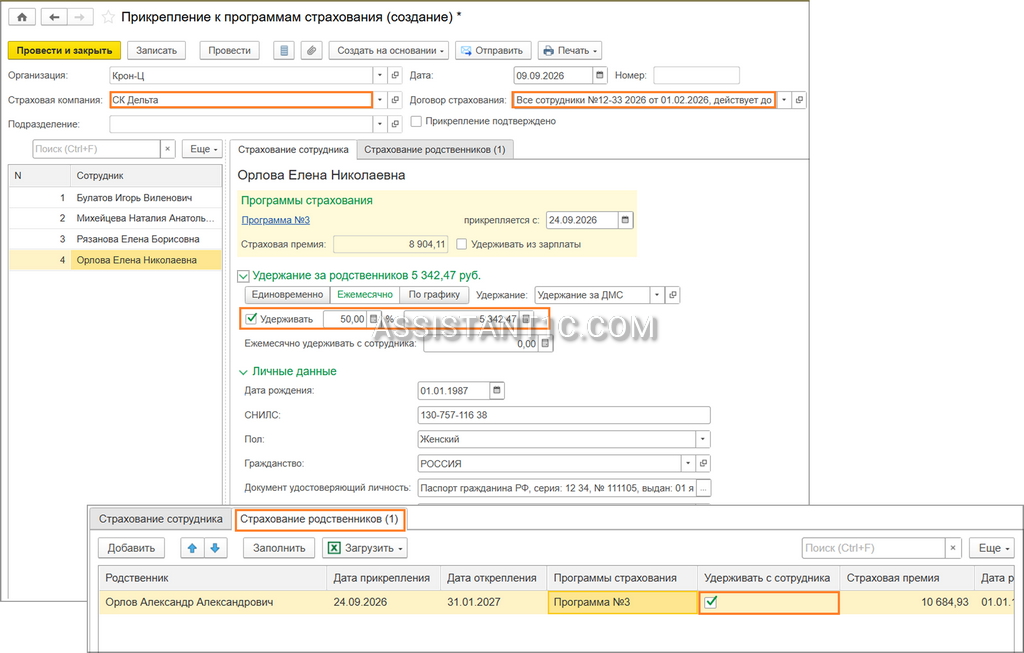Open calculator for the 50,00 percent field
The image size is (1024, 653).
tap(374, 319)
